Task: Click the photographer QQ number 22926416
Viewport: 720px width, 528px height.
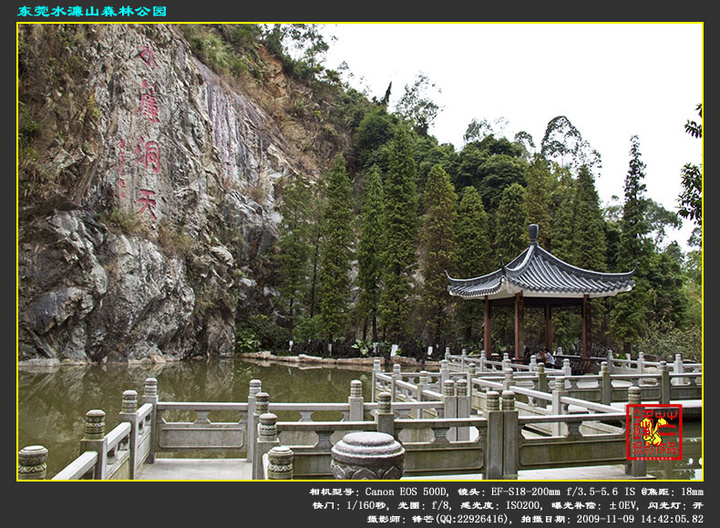Action: (x=480, y=519)
